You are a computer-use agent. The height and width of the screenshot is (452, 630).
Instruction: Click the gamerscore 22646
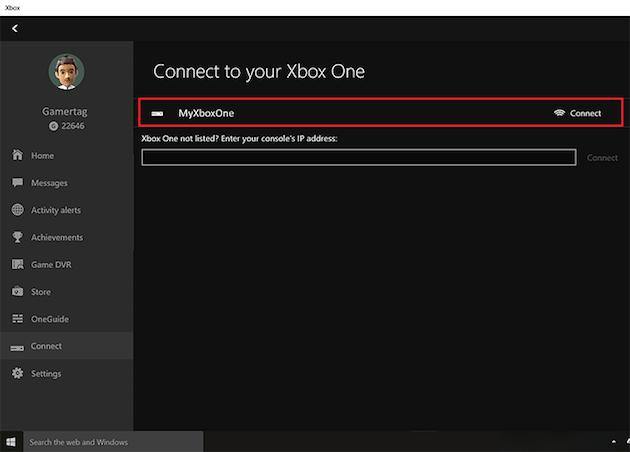click(x=70, y=126)
